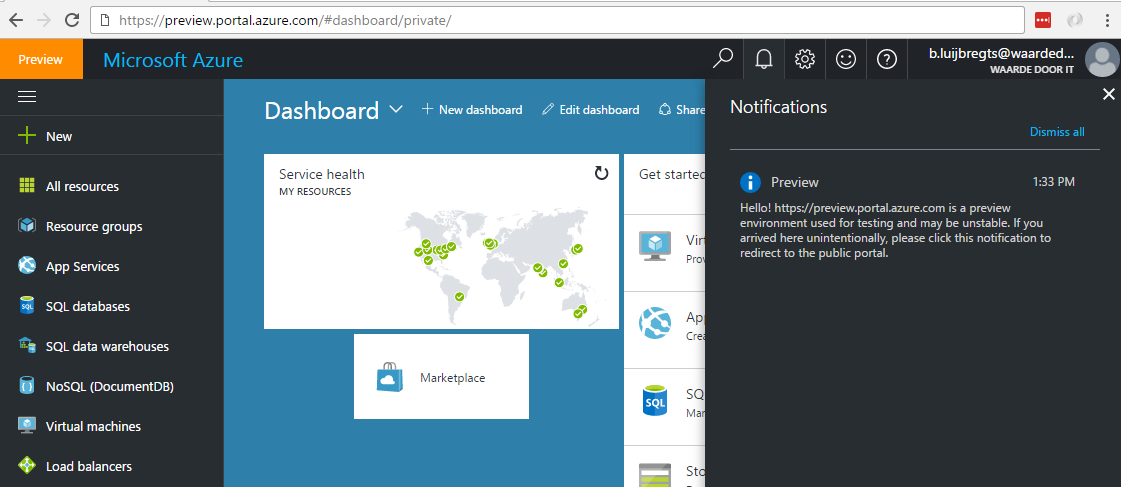Click the Notifications panel heading
The image size is (1121, 487).
coord(778,107)
